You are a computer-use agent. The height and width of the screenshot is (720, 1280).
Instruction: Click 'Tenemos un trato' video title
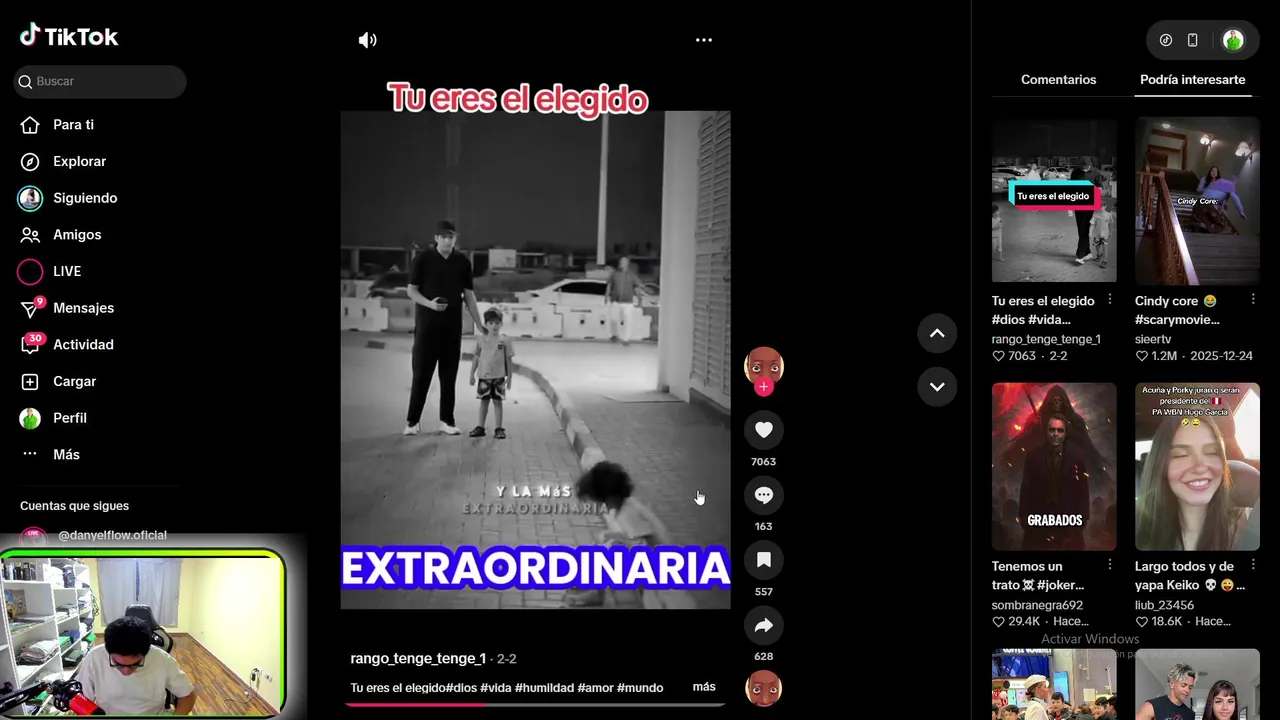1038,576
